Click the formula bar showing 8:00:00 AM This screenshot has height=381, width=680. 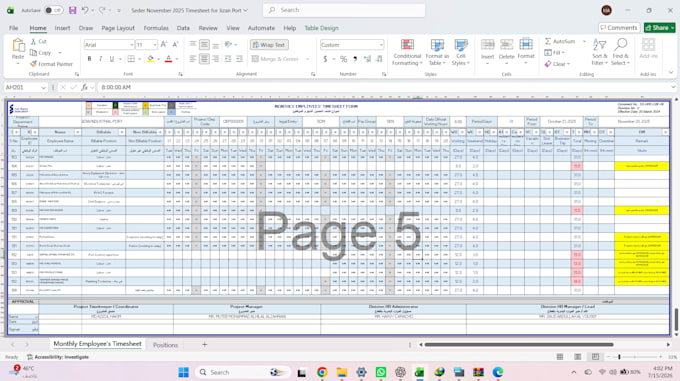[384, 87]
